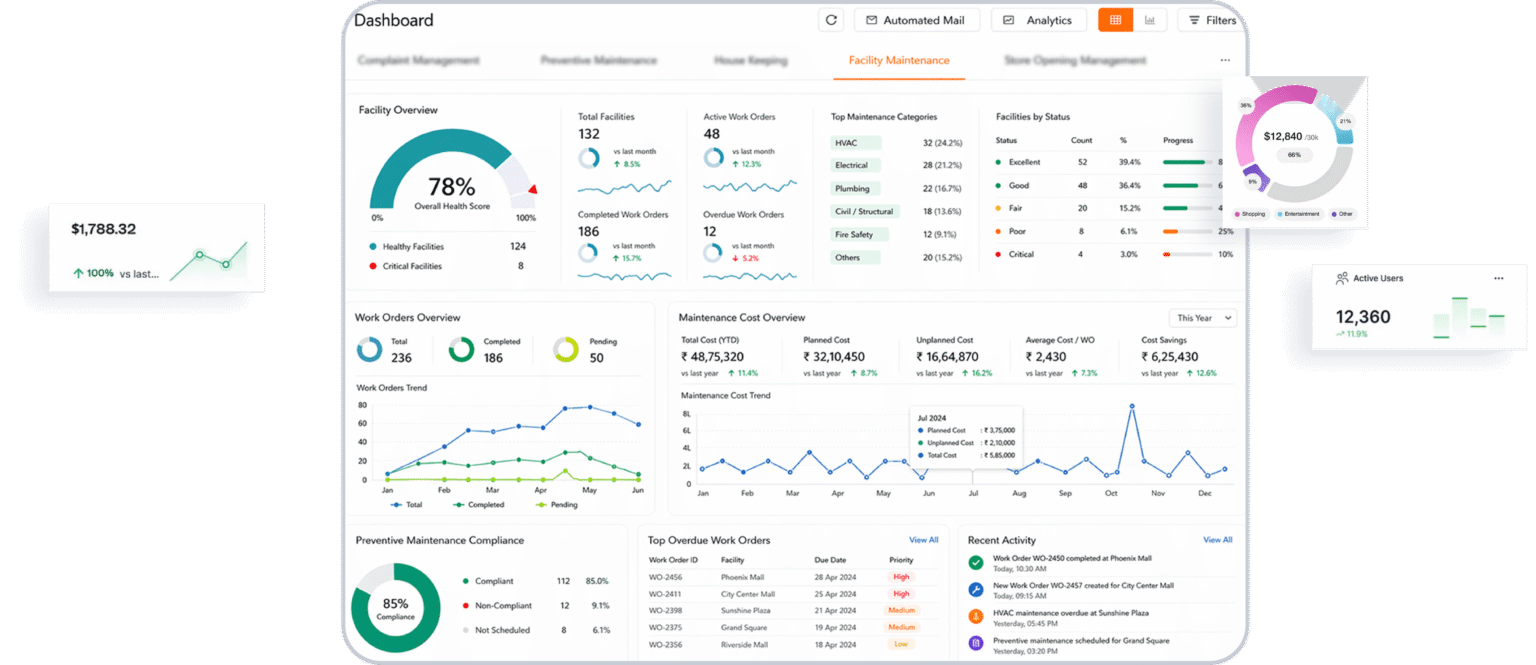Click the Overdue Work Orders donut icon
Image resolution: width=1536 pixels, height=665 pixels.
[713, 253]
